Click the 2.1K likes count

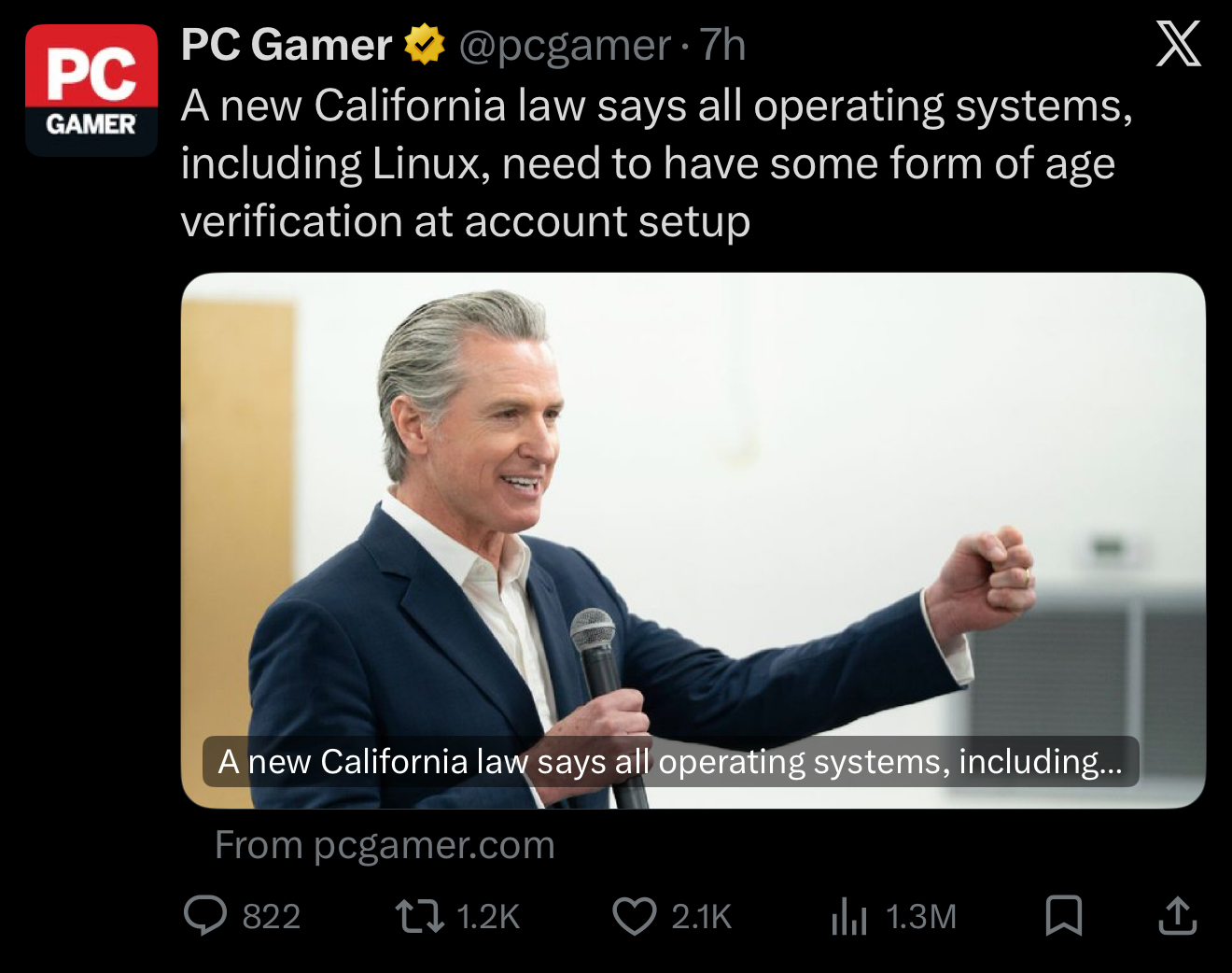point(701,916)
